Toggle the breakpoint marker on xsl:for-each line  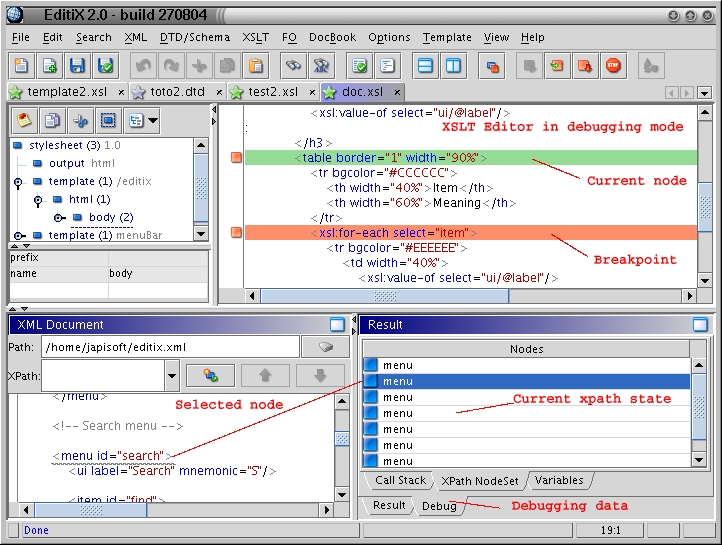pyautogui.click(x=236, y=233)
